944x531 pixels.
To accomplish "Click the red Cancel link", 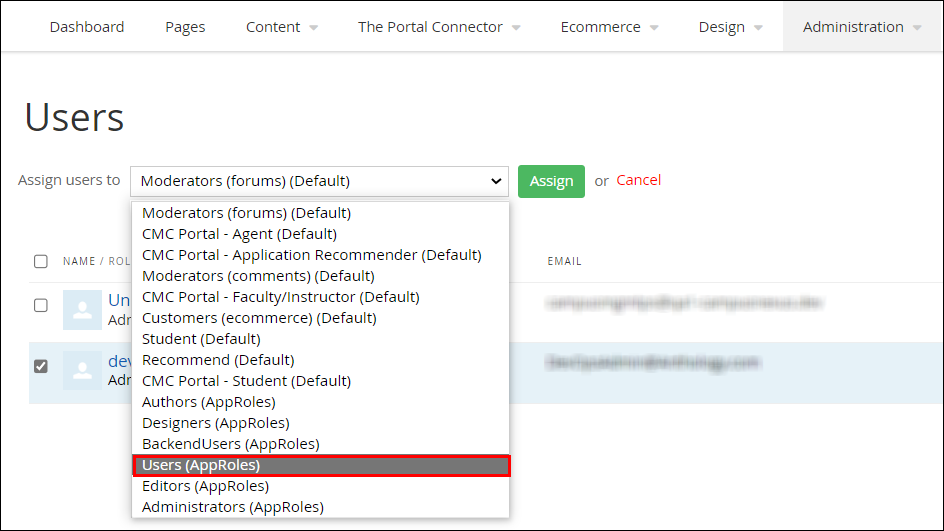I will 638,180.
